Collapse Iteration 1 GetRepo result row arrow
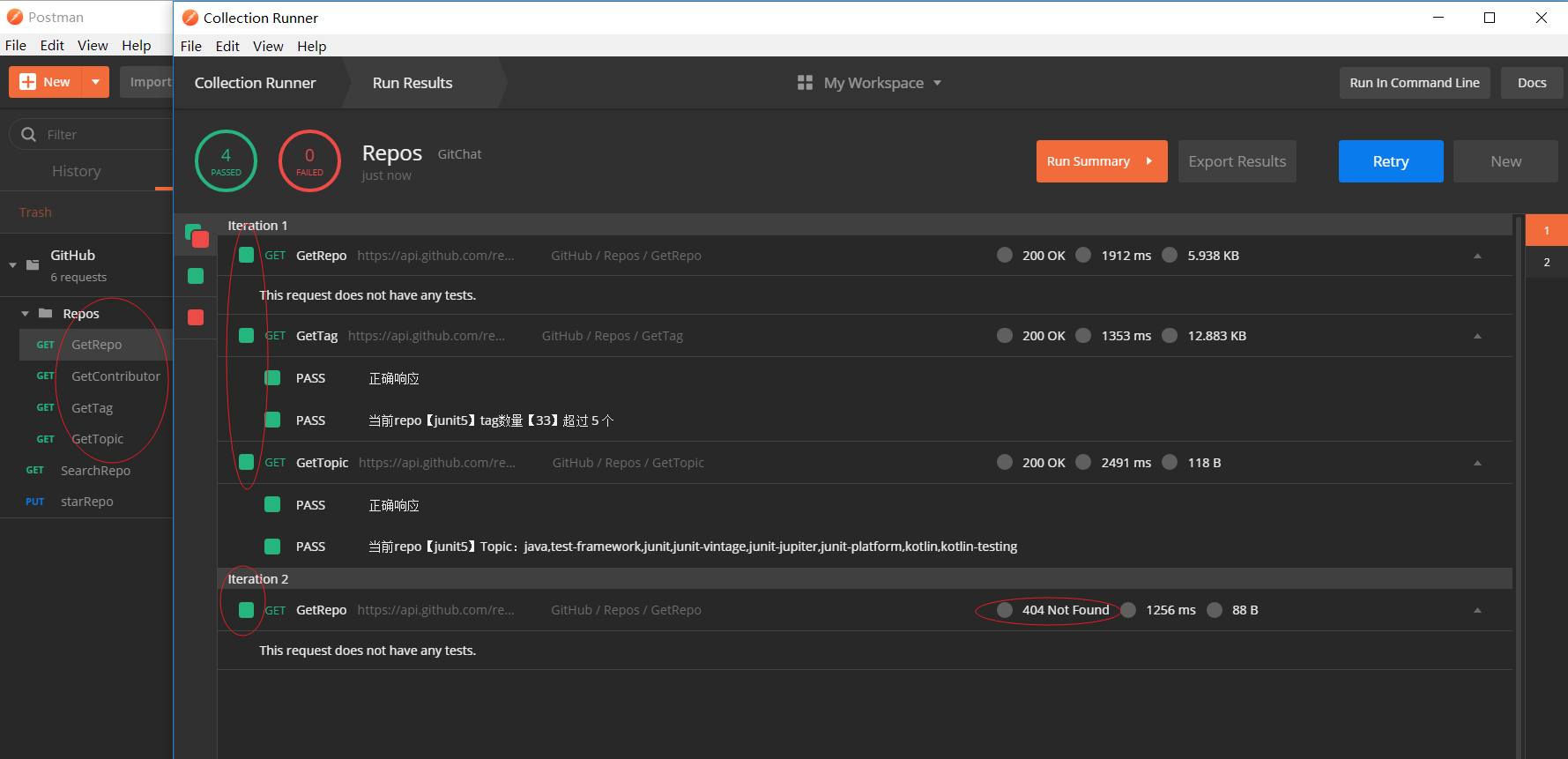Viewport: 1568px width, 759px height. pyautogui.click(x=1477, y=256)
